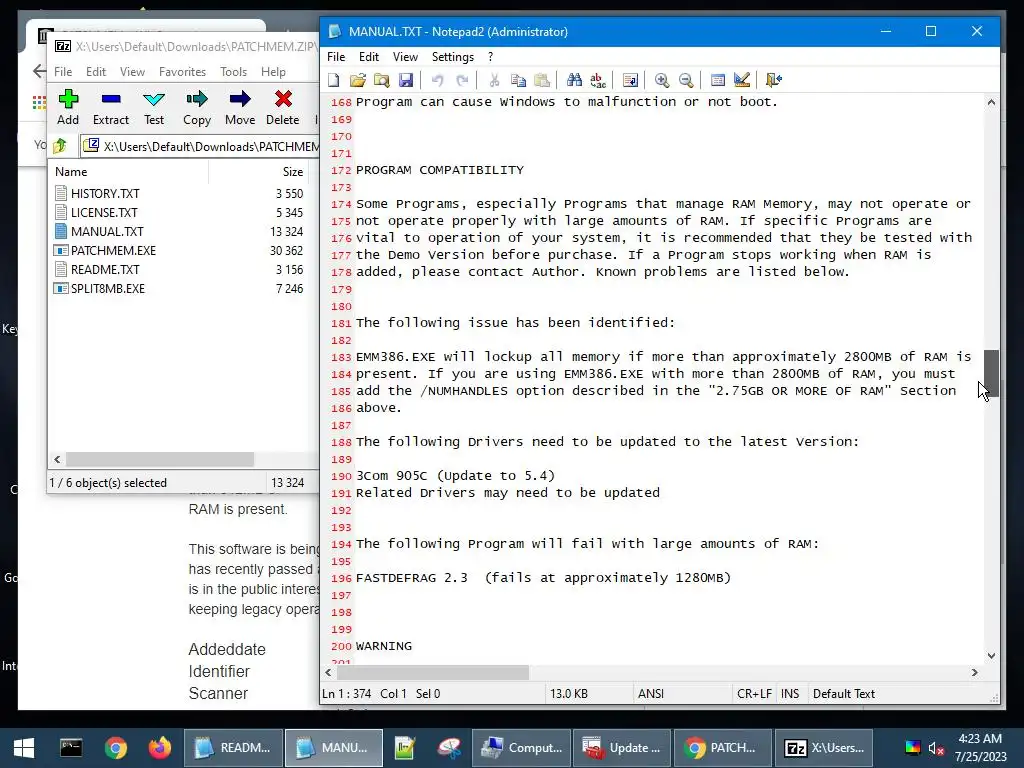Open the customize schemes ruler icon

[742, 80]
